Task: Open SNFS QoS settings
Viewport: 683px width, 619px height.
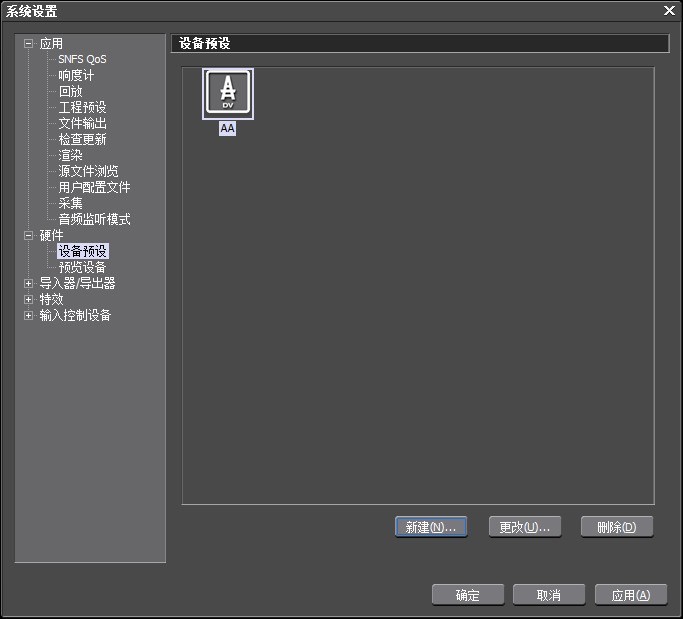Action: point(82,59)
